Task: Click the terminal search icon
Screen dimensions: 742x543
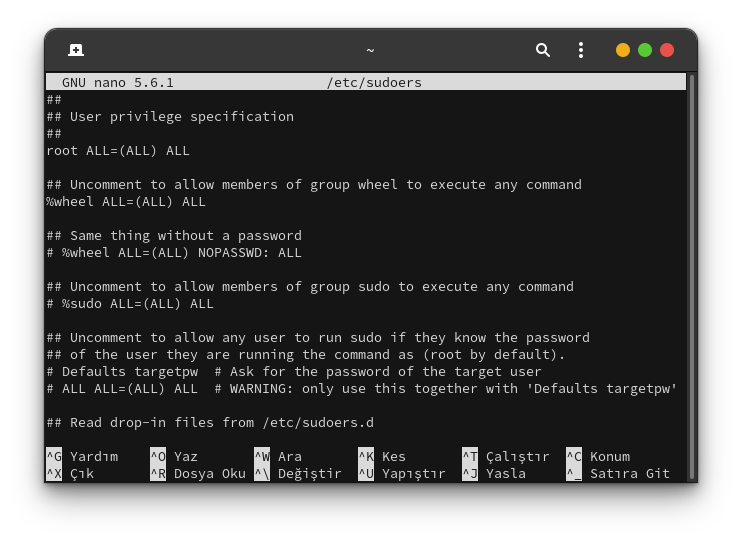Action: coord(543,50)
